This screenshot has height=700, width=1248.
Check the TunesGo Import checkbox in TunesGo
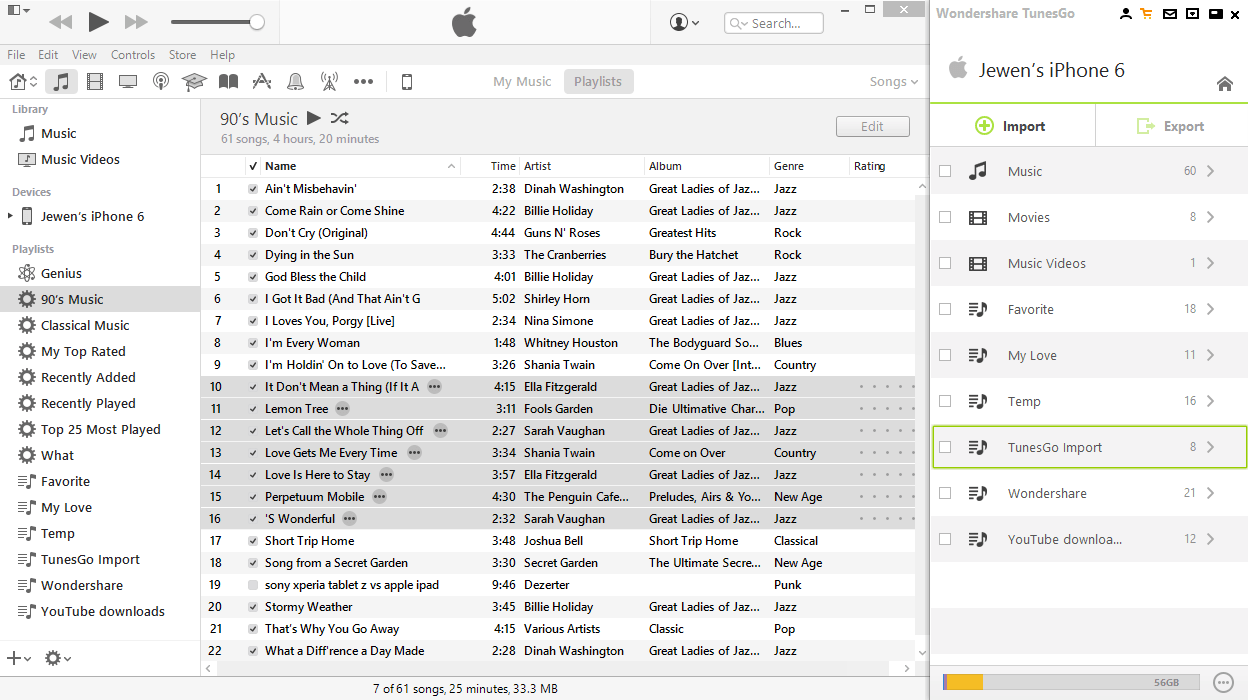[945, 447]
